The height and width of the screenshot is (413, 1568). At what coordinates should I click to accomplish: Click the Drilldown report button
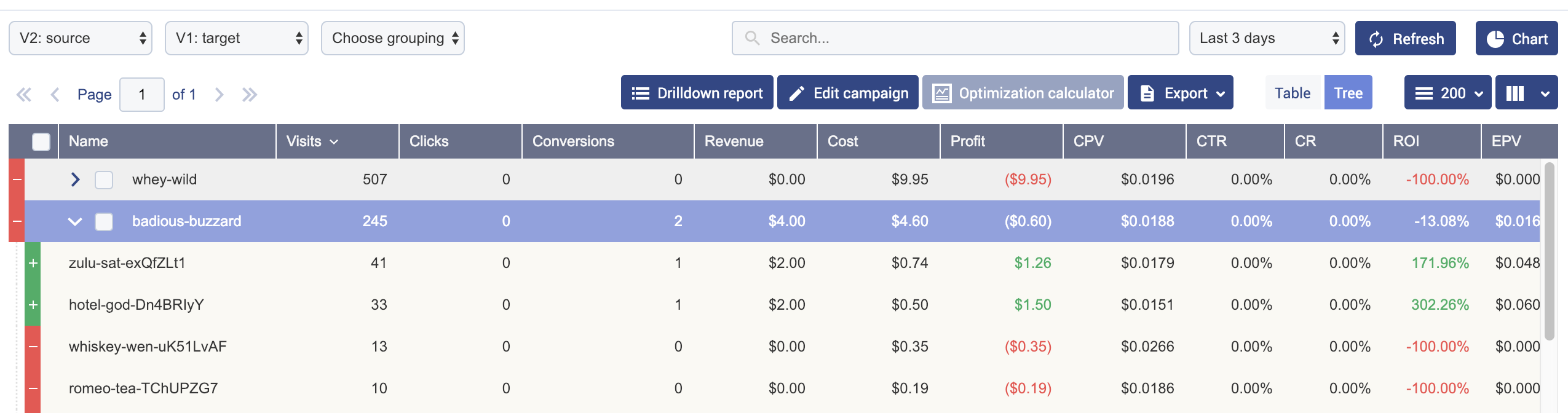697,93
